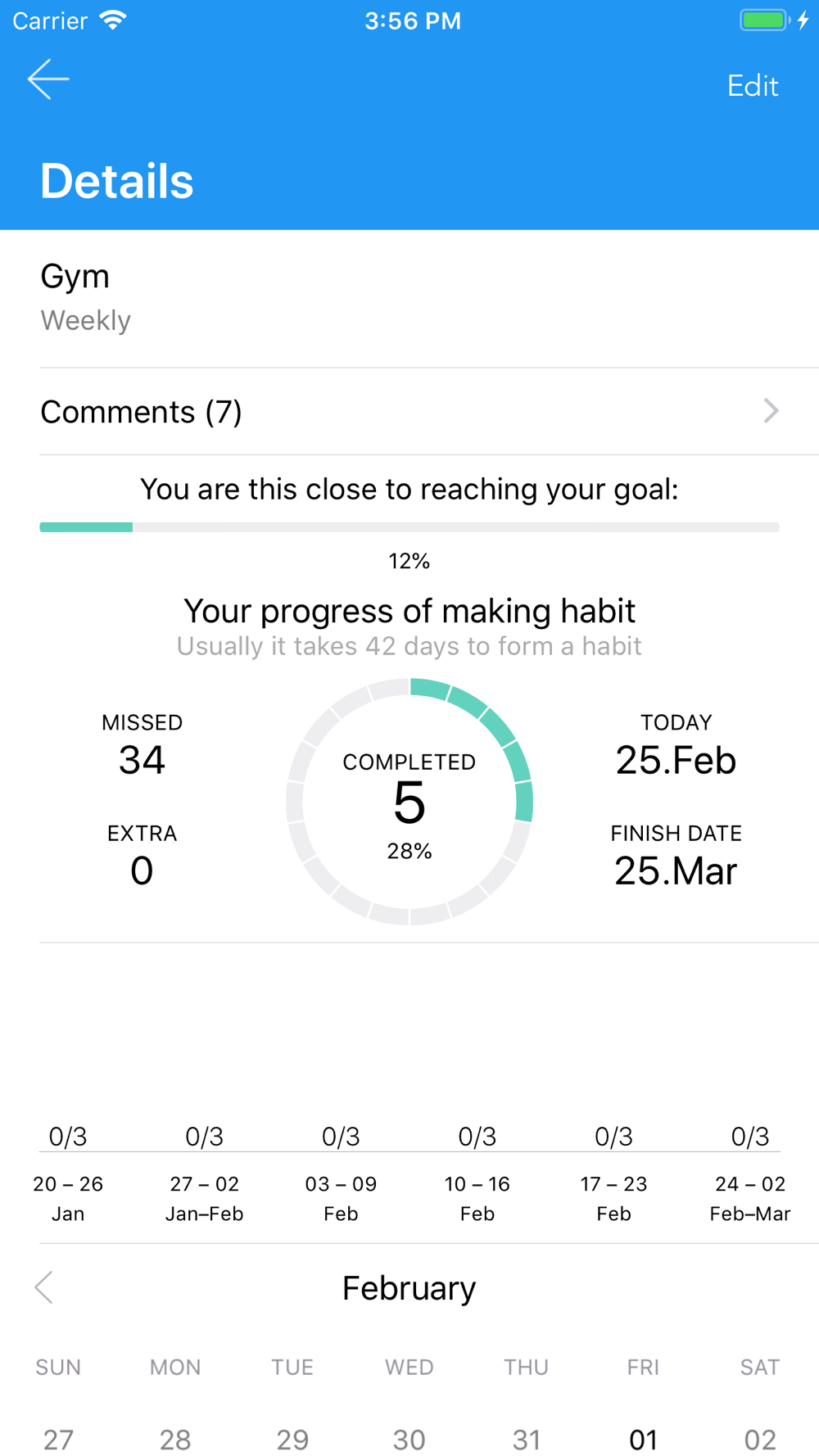Tap the goal progress bar
Image resolution: width=819 pixels, height=1456 pixels.
409,527
